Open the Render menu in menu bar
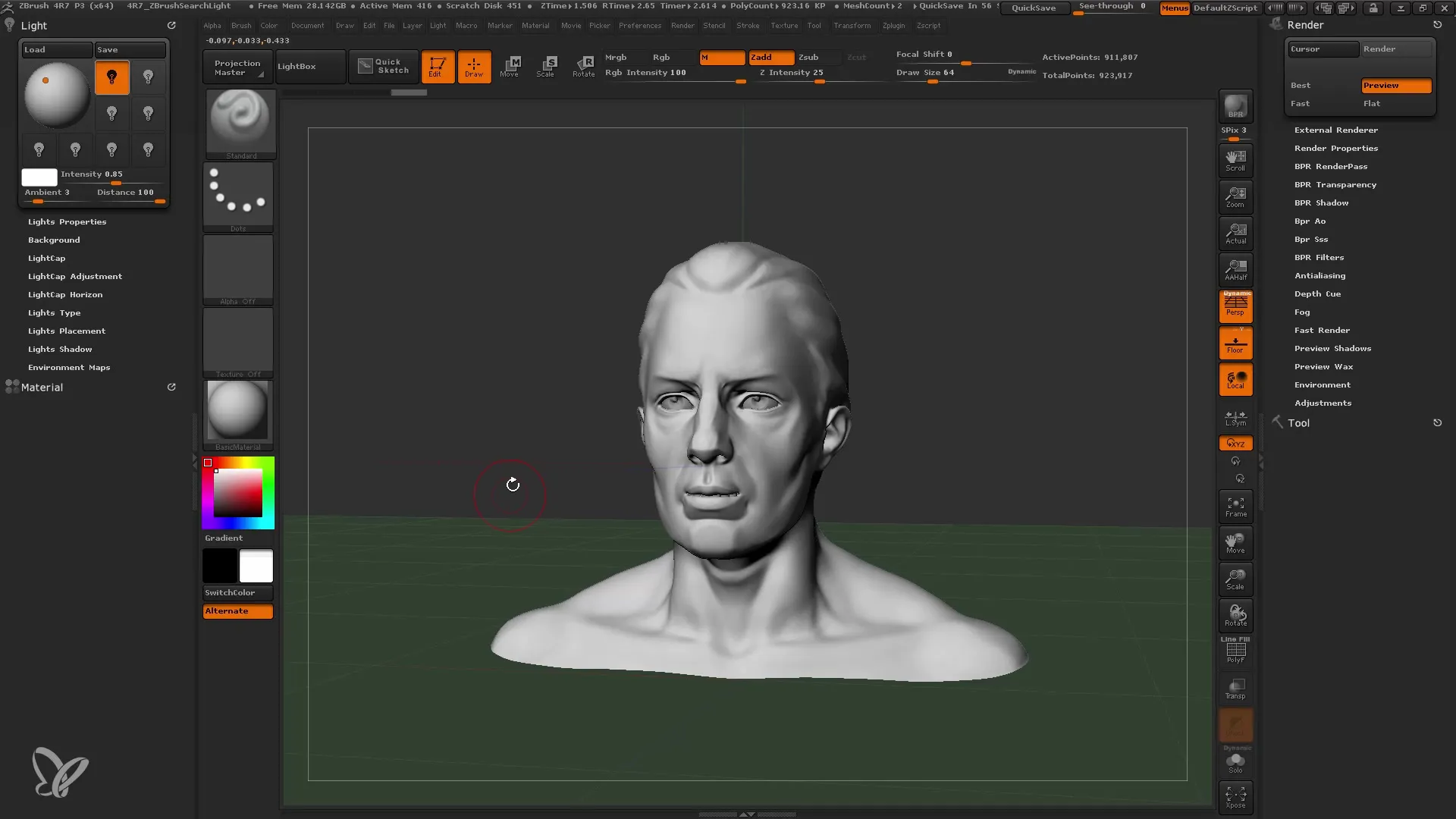The image size is (1456, 819). click(x=682, y=25)
